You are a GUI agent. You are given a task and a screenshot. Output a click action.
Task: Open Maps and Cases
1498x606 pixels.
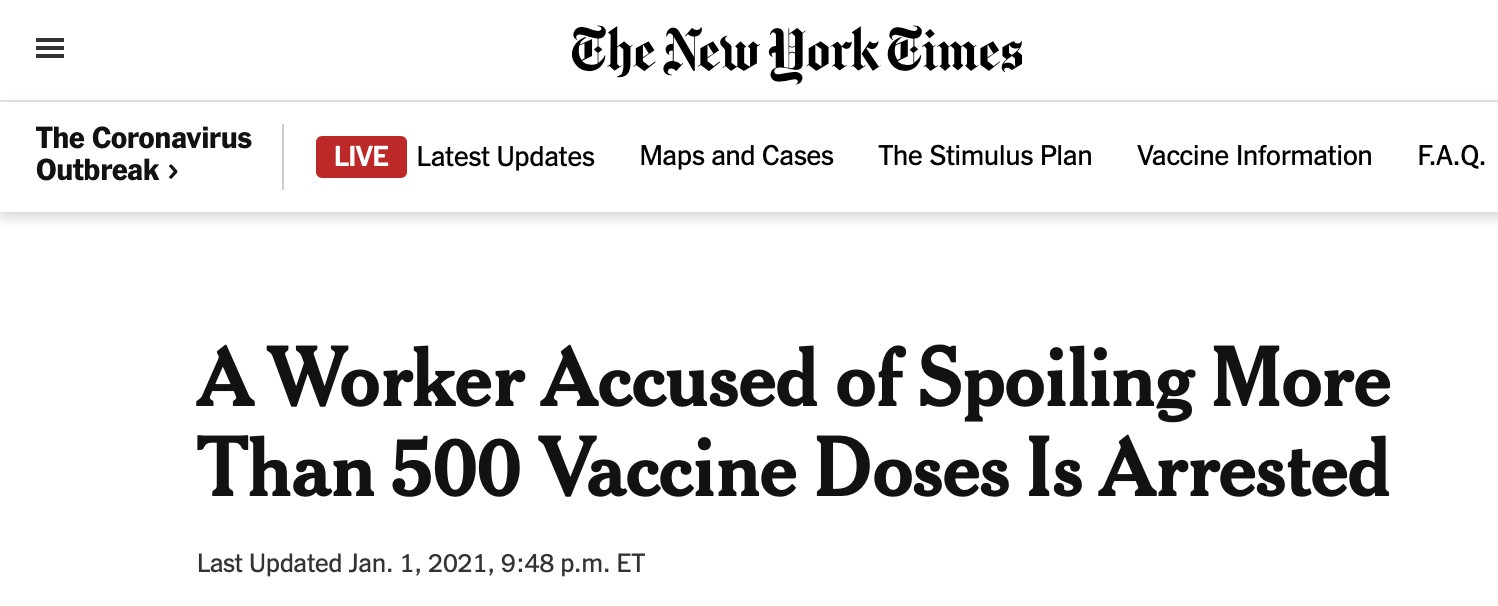(736, 156)
